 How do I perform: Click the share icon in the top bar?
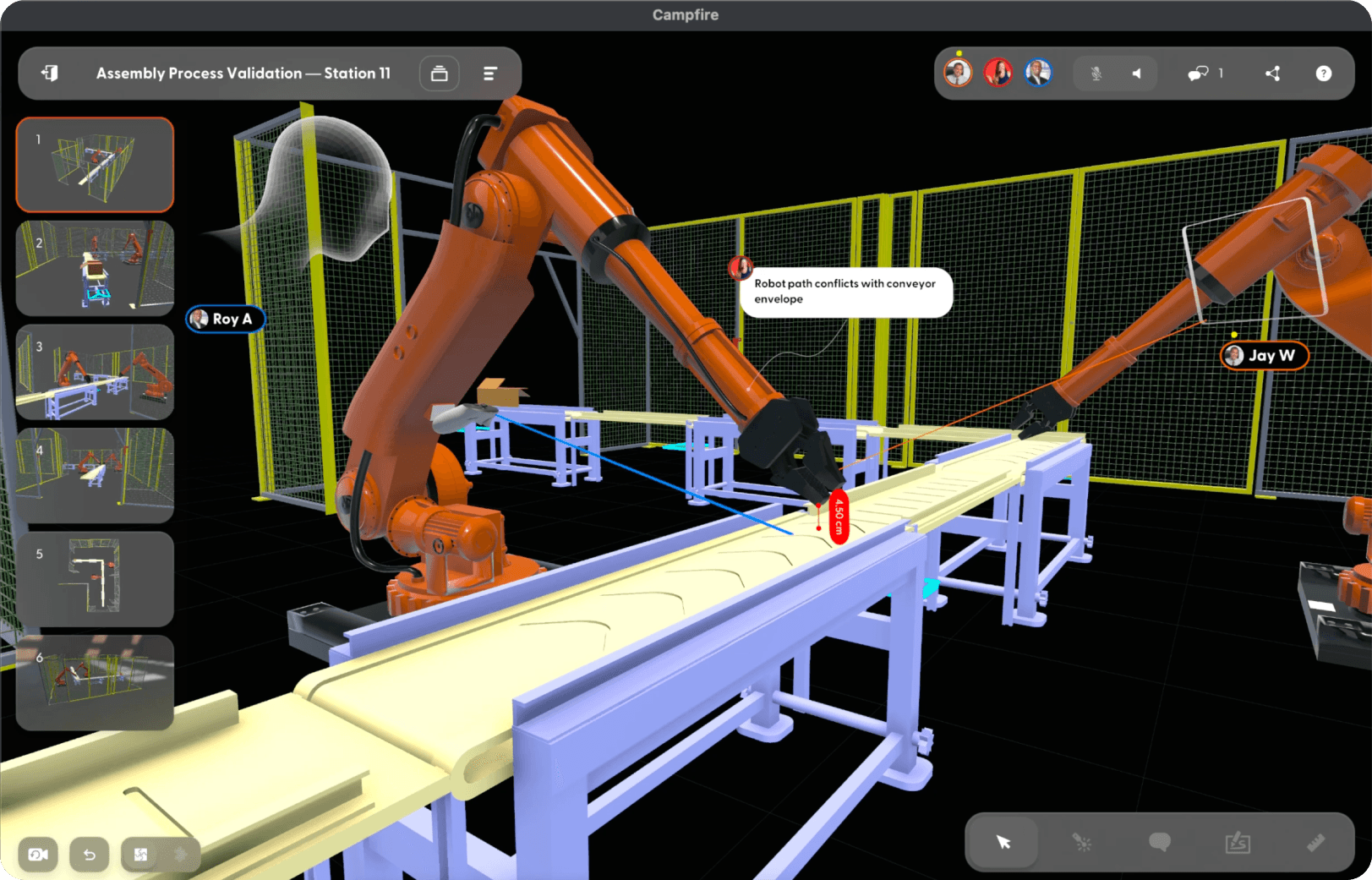(1272, 74)
